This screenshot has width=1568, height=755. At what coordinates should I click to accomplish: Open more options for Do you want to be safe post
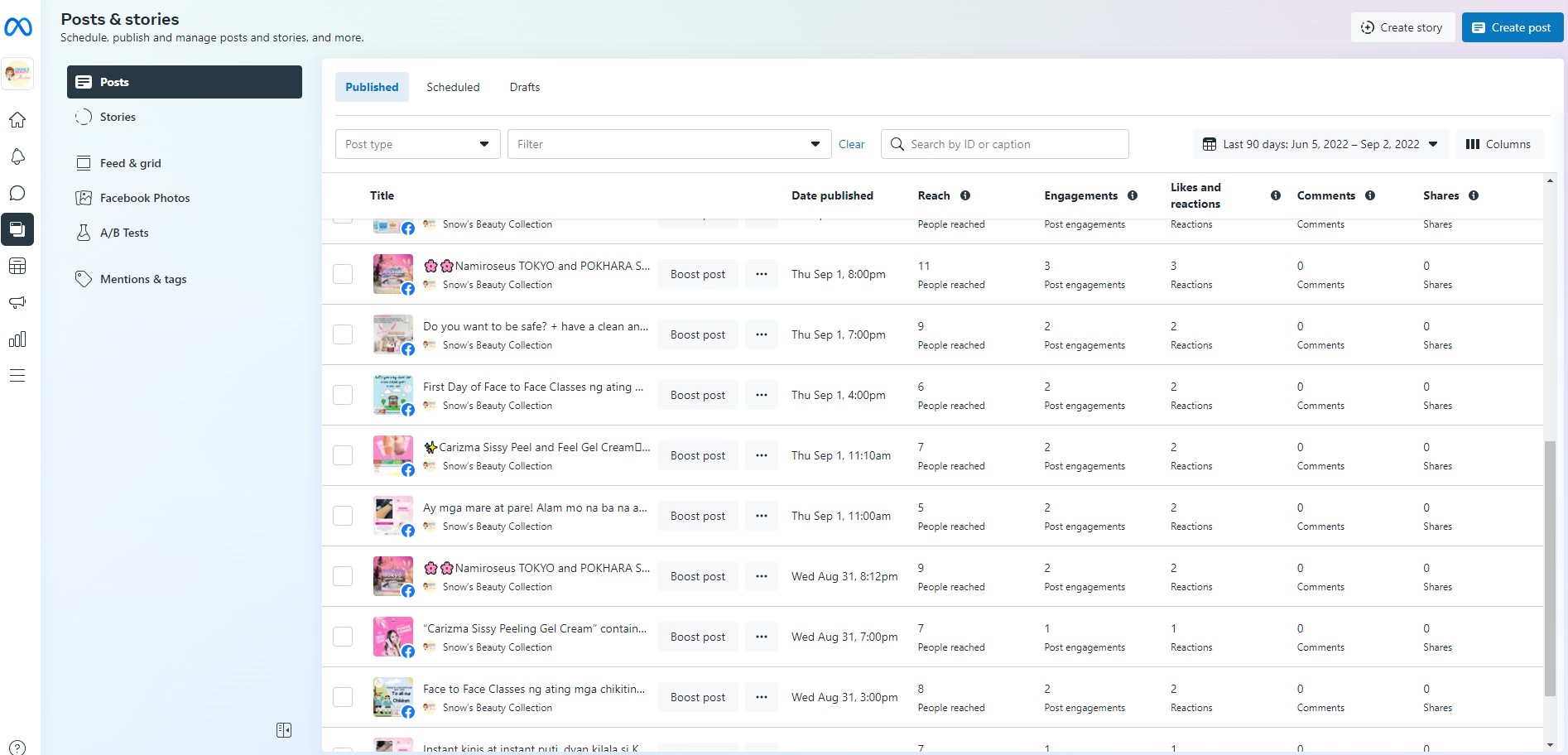[762, 334]
